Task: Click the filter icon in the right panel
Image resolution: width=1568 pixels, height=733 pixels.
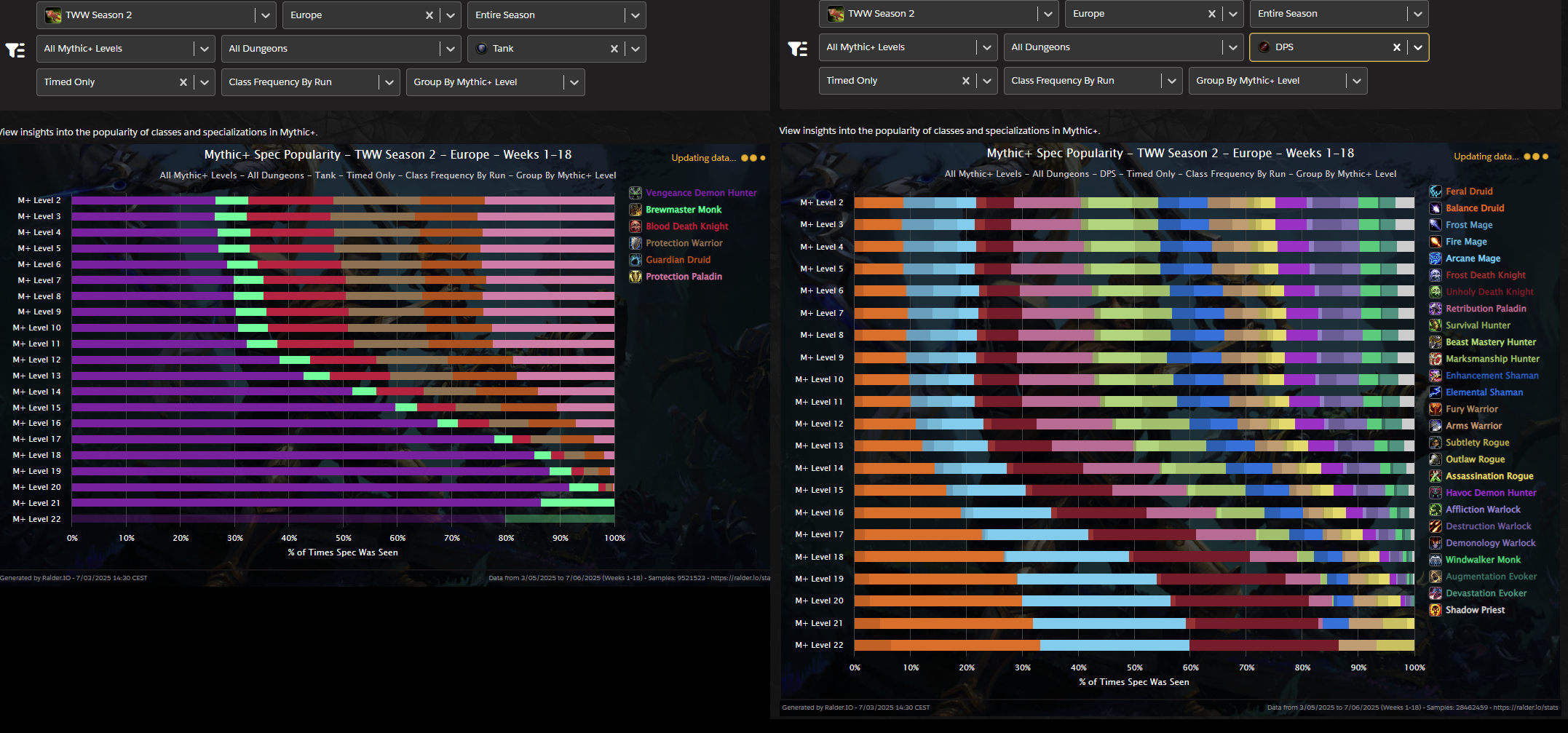Action: point(798,48)
